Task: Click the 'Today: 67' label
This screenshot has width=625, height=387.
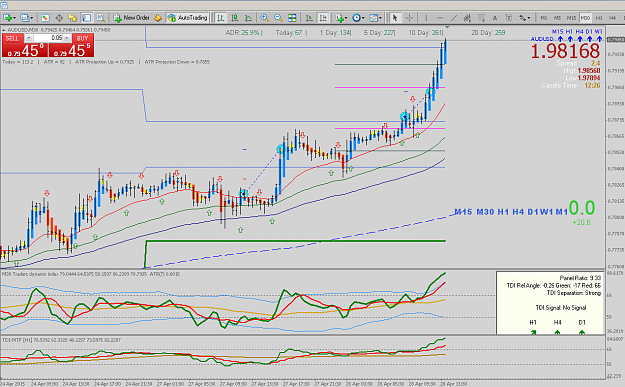Action: coord(289,33)
